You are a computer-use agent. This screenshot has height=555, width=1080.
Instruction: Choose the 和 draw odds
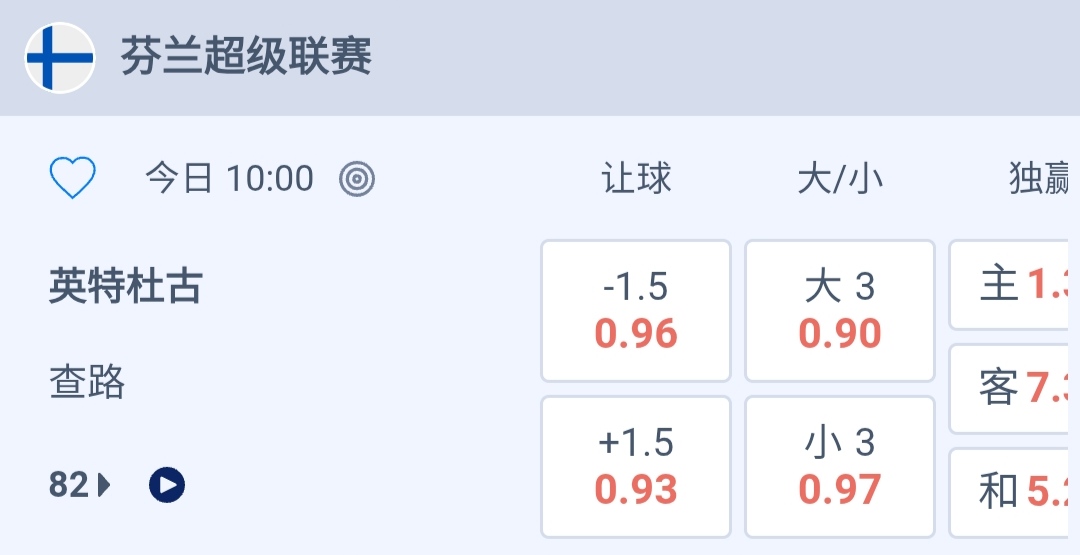coord(1014,491)
